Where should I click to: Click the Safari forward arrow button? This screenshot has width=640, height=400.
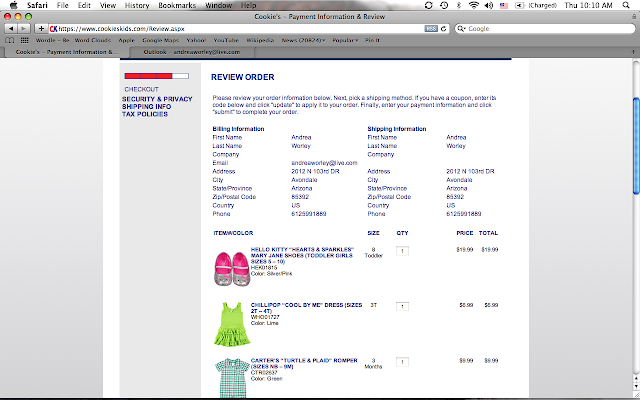pos(24,29)
